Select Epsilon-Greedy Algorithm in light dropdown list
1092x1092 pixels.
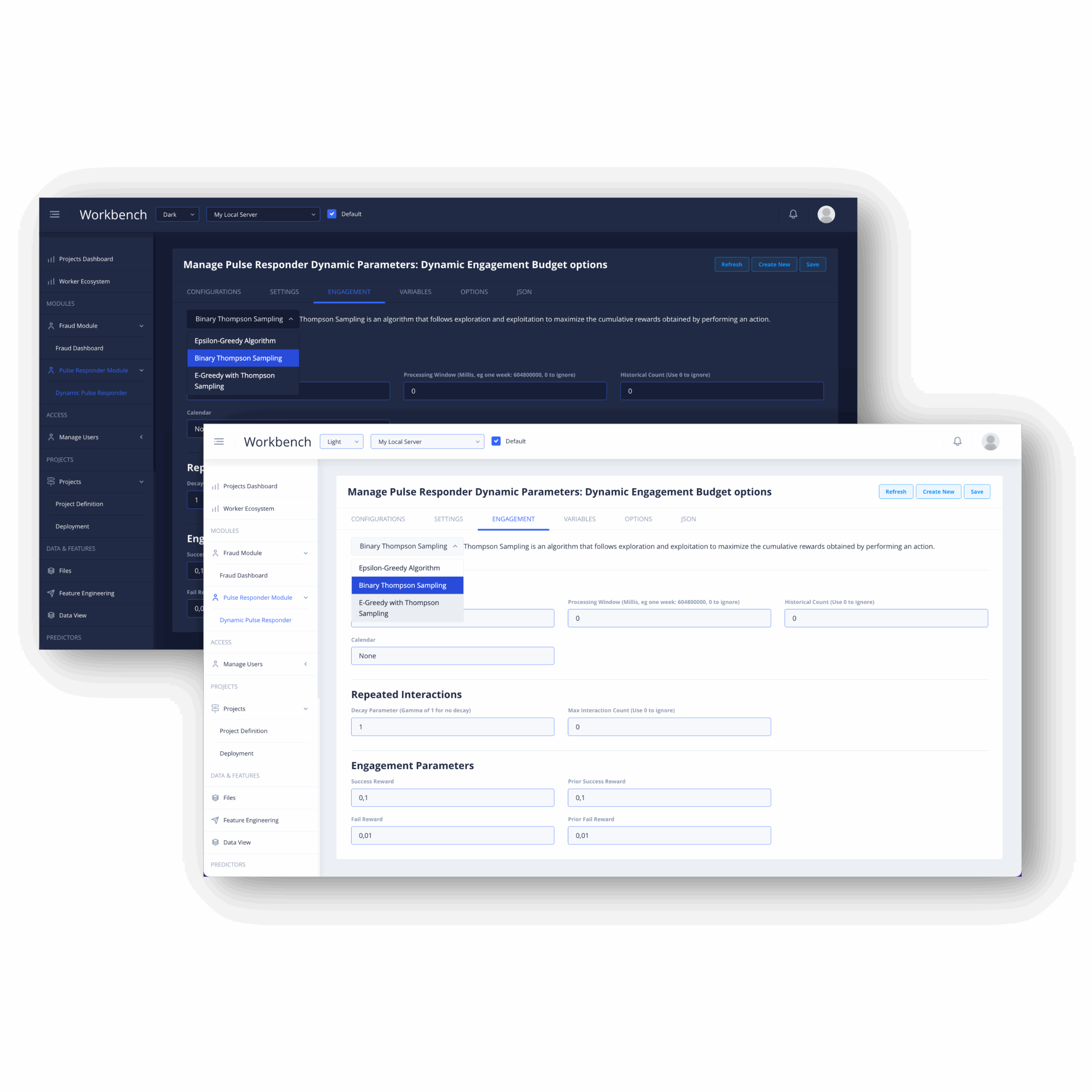tap(407, 568)
